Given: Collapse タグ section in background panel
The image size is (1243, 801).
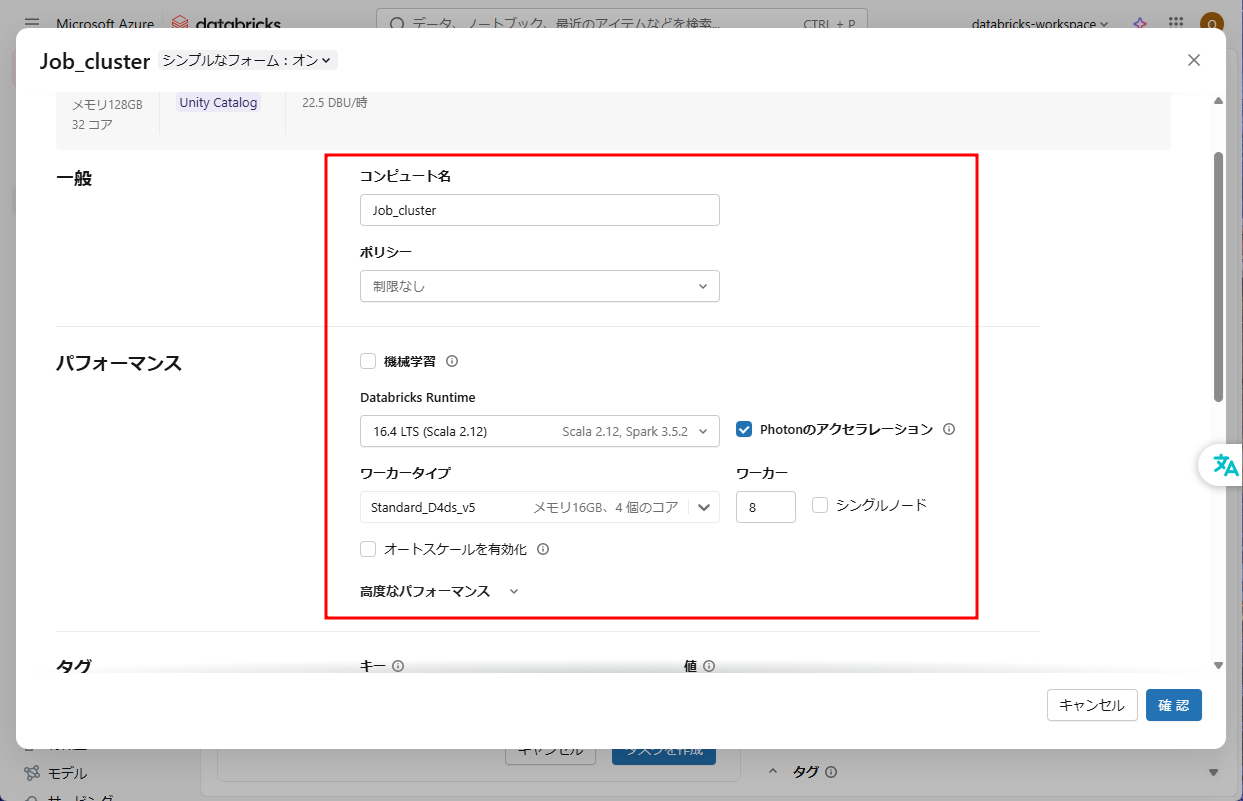Looking at the screenshot, I should [x=773, y=771].
